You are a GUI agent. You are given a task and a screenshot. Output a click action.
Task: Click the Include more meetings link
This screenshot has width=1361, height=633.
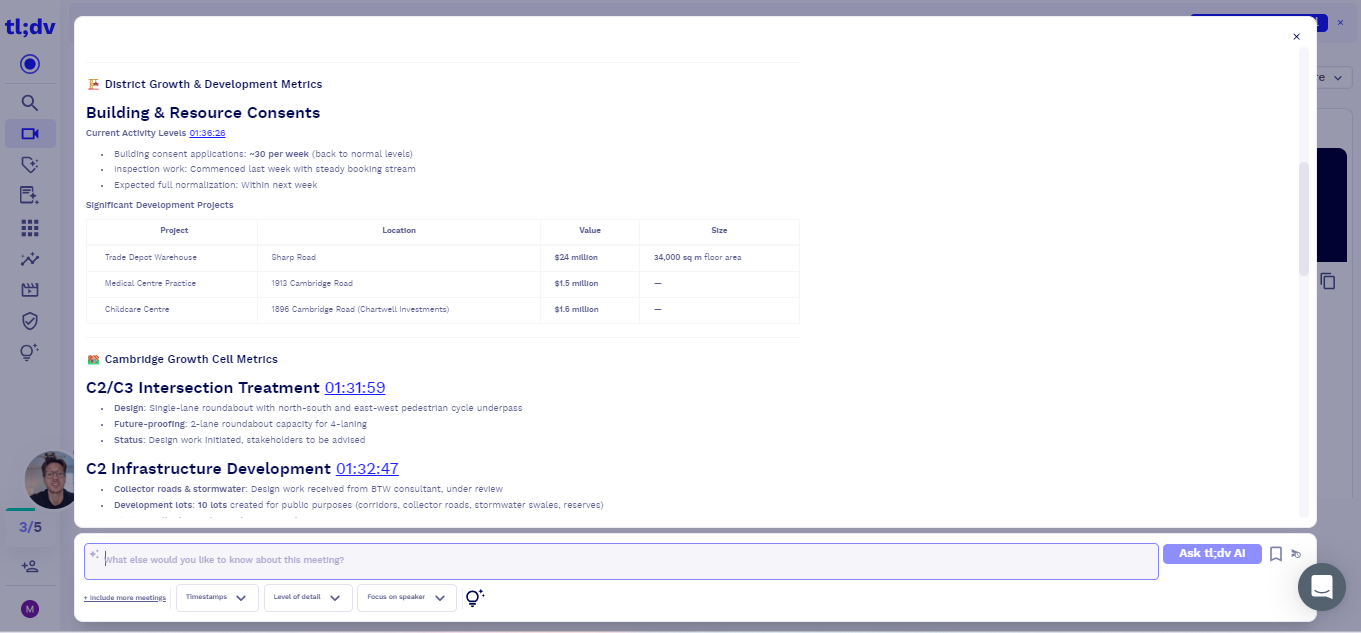(x=125, y=597)
